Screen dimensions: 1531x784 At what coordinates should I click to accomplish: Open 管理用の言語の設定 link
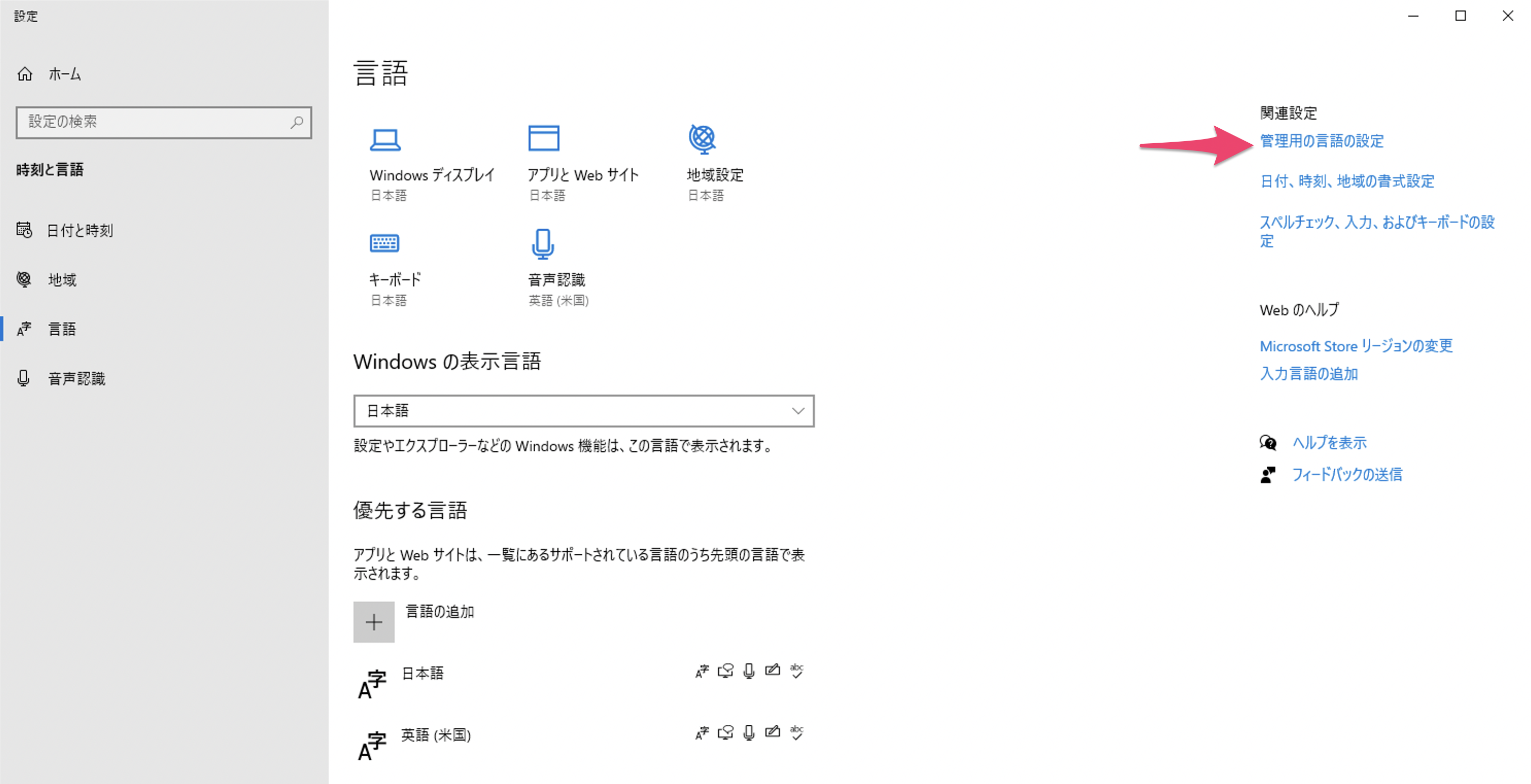tap(1322, 142)
